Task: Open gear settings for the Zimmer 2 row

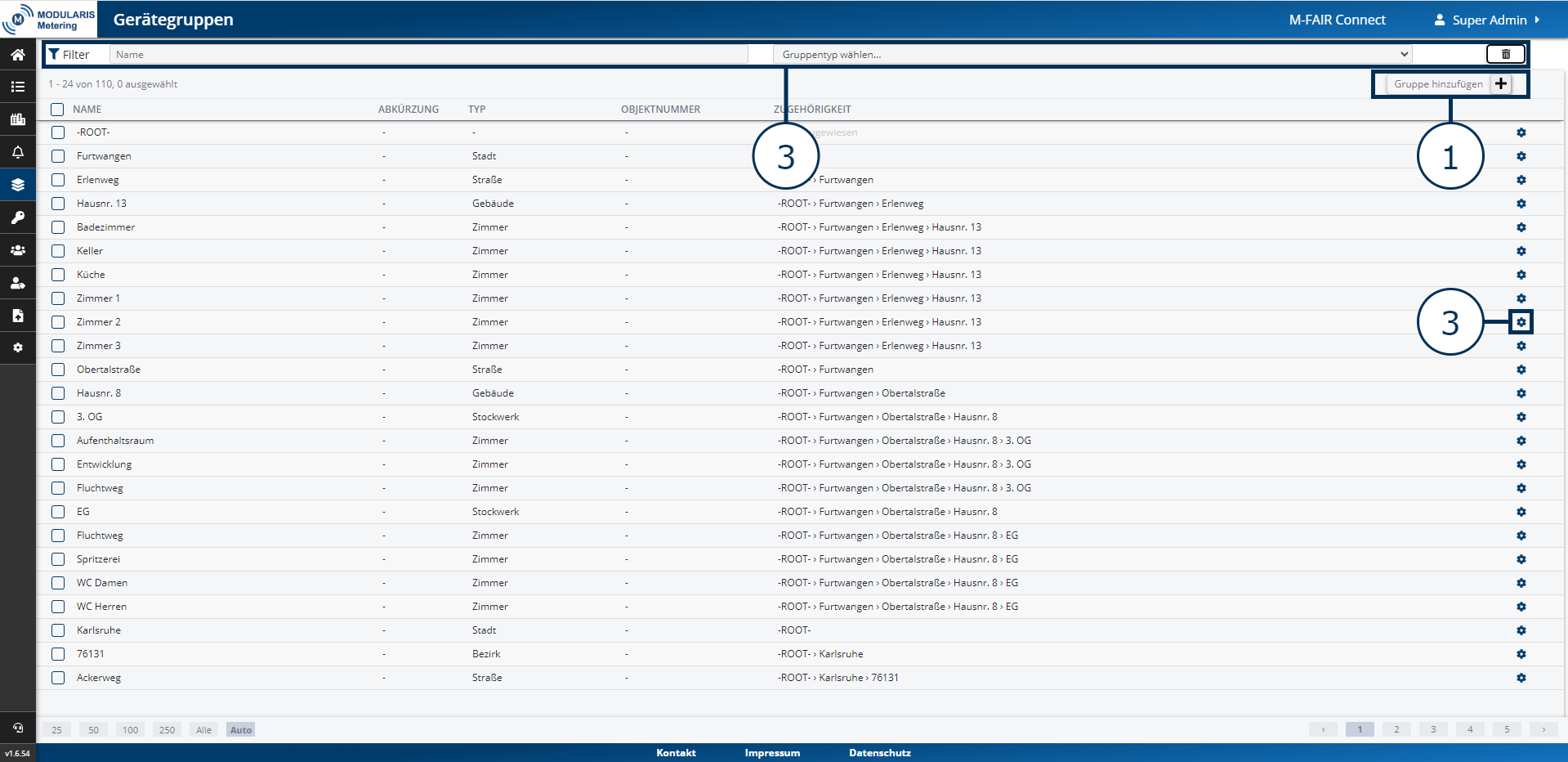Action: pyautogui.click(x=1521, y=322)
